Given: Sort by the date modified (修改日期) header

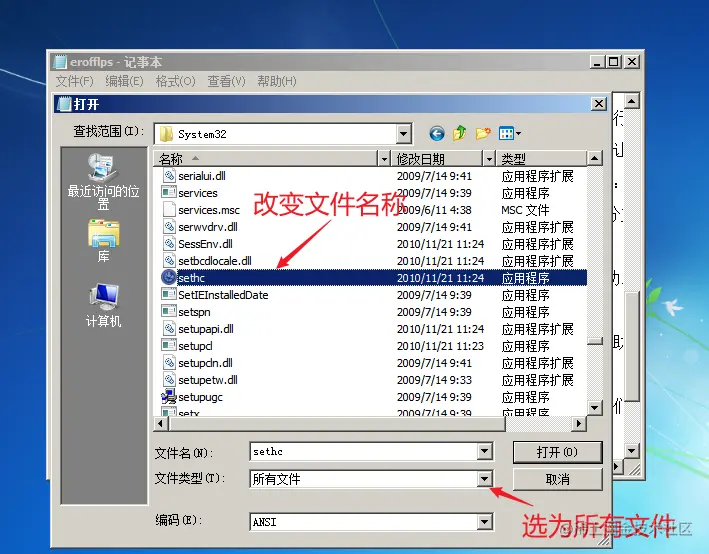Looking at the screenshot, I should coord(437,159).
